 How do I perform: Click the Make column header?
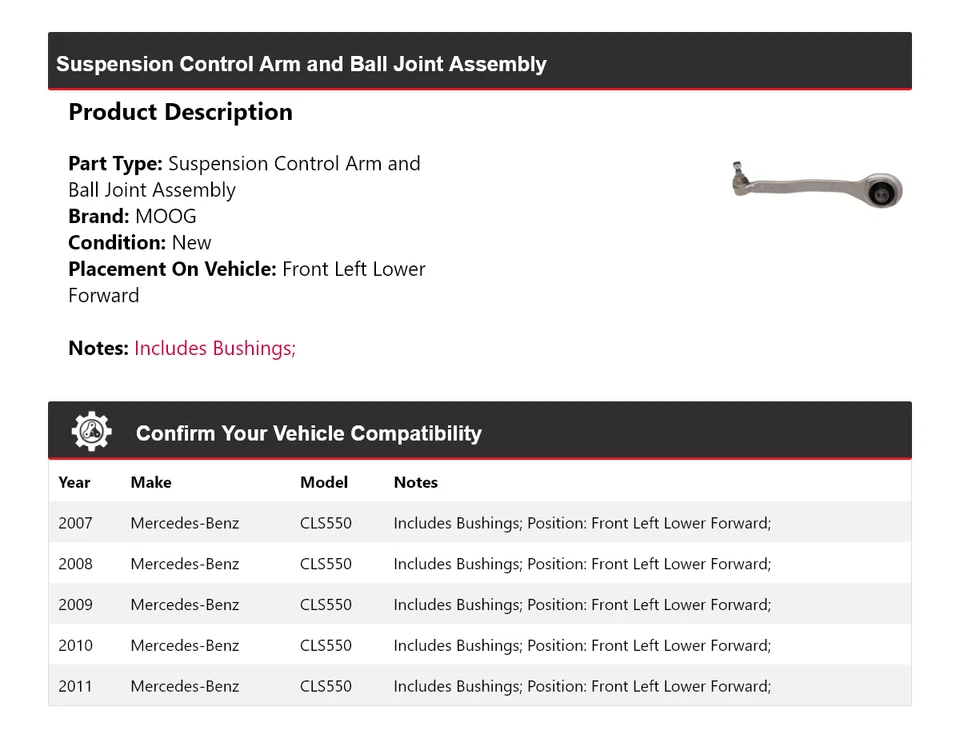[151, 482]
